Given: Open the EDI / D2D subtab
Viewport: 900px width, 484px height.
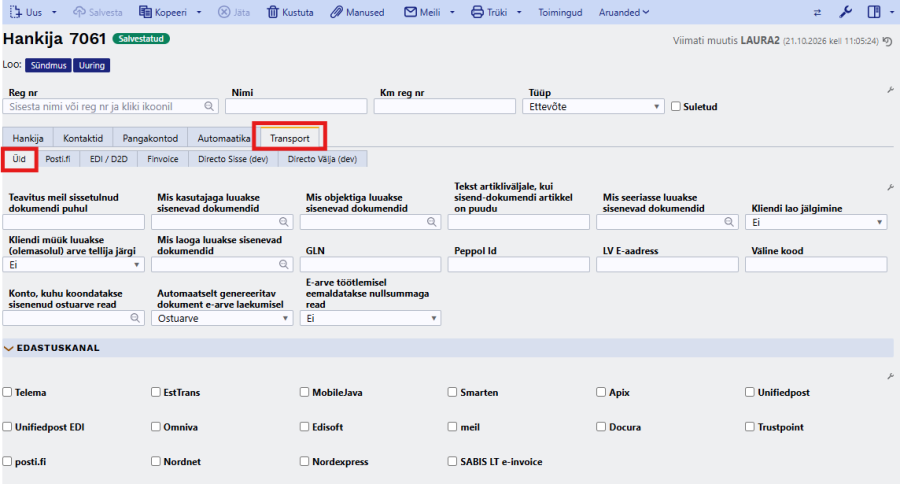Looking at the screenshot, I should coord(108,159).
